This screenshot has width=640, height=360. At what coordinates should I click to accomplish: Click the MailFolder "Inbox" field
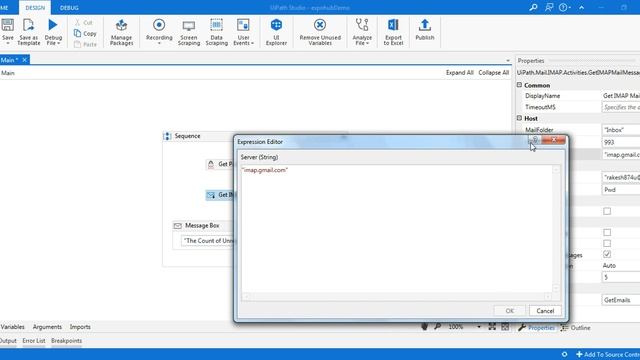(621, 130)
